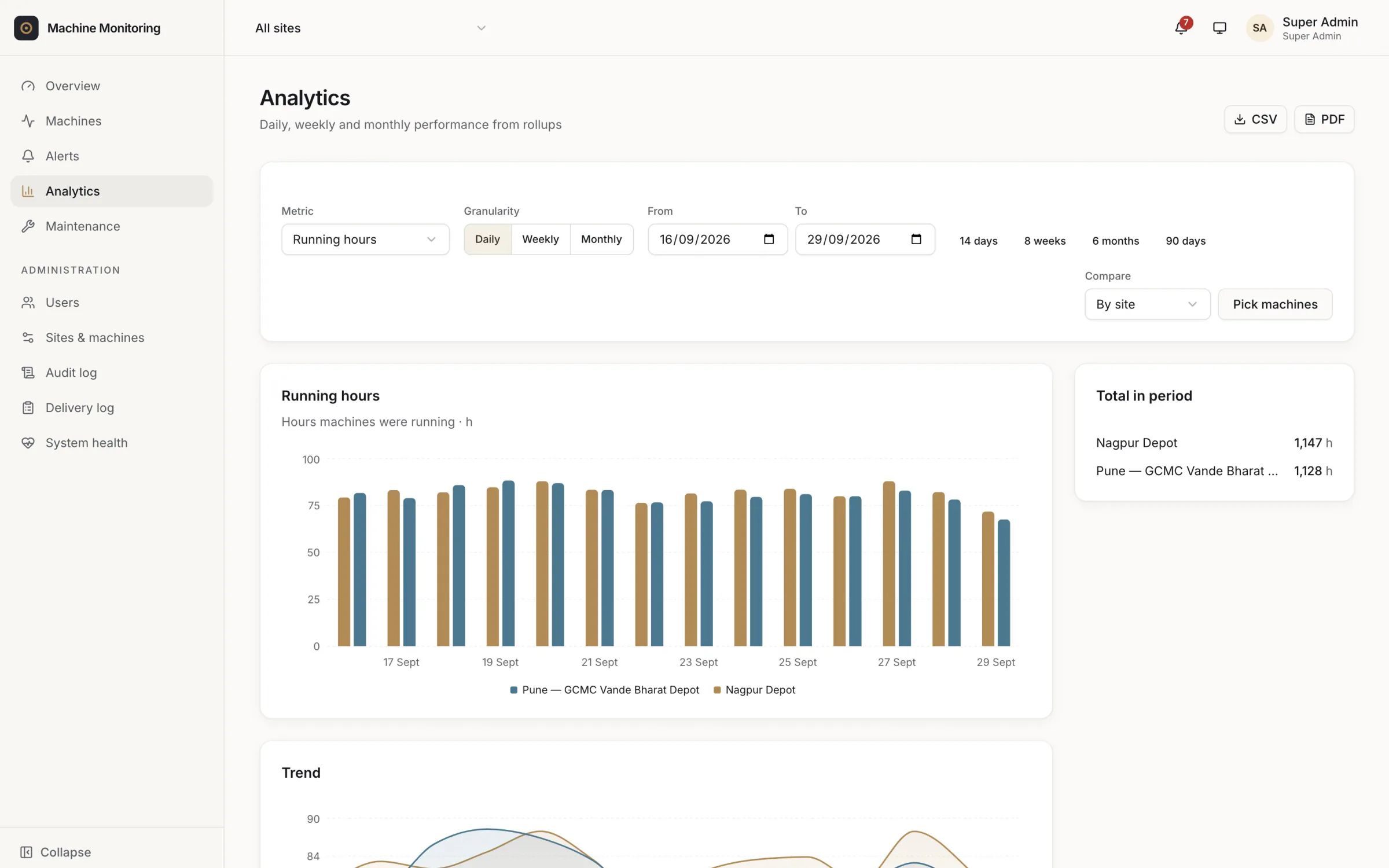
Task: Click the Sites & machines sliders icon
Action: (x=28, y=337)
